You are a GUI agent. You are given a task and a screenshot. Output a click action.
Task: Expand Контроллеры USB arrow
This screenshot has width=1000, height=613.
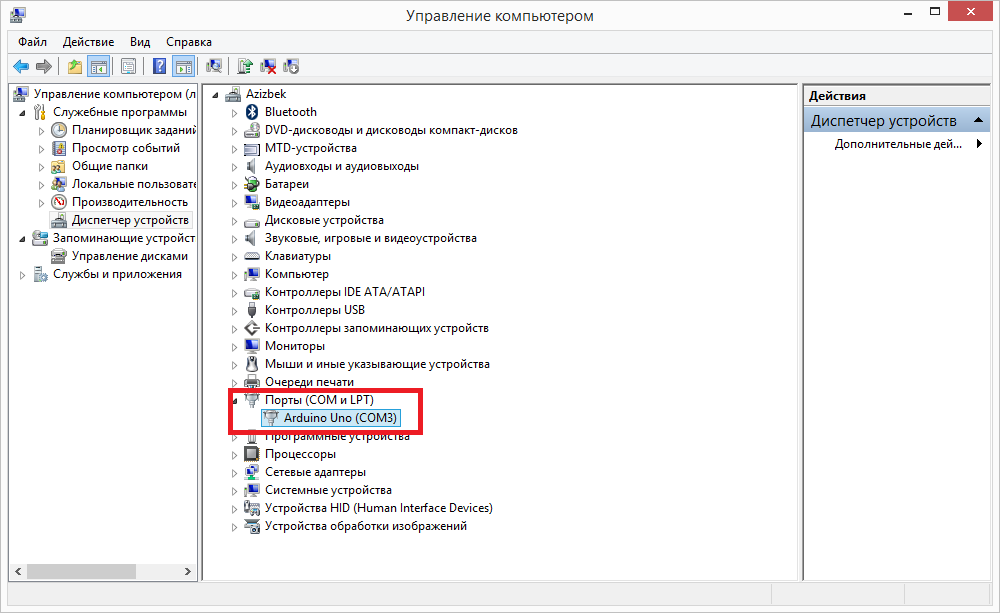(x=234, y=311)
